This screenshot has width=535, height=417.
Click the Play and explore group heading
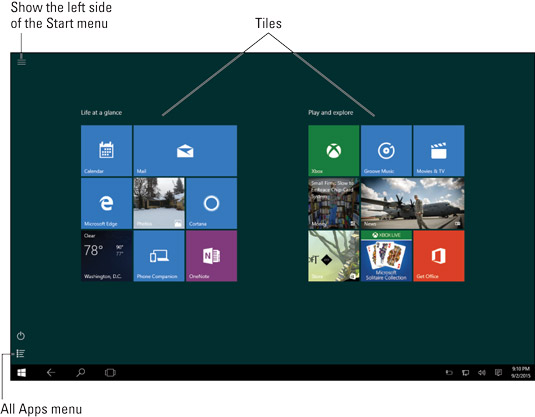click(331, 113)
